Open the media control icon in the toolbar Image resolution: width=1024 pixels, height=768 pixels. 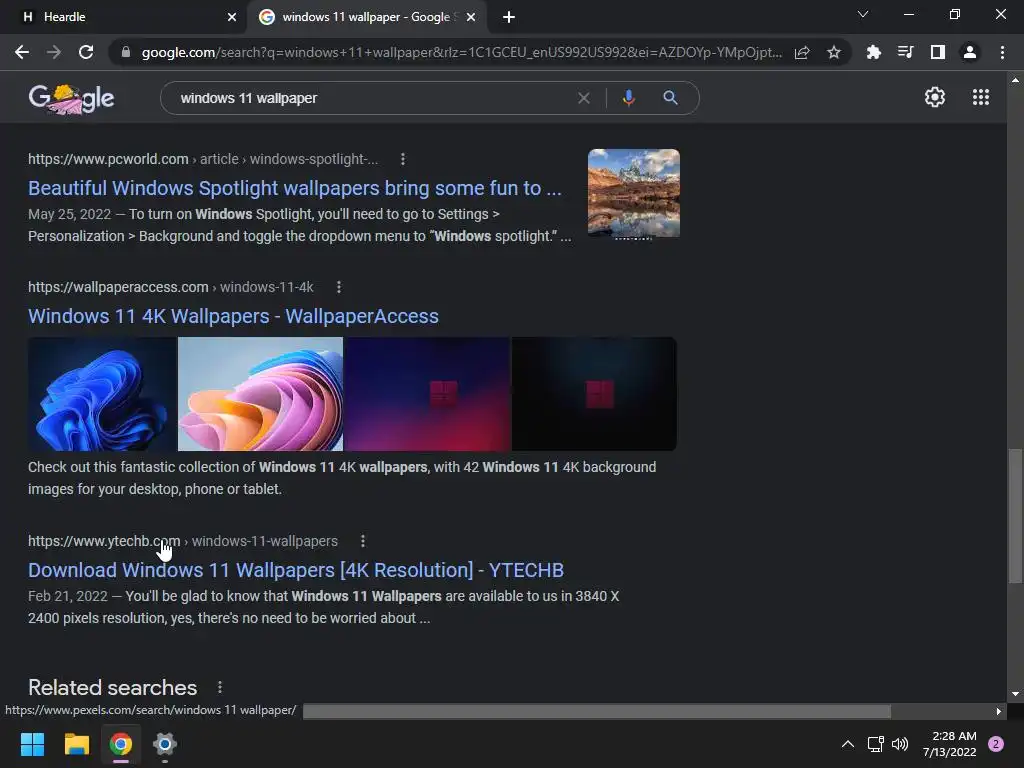[905, 52]
